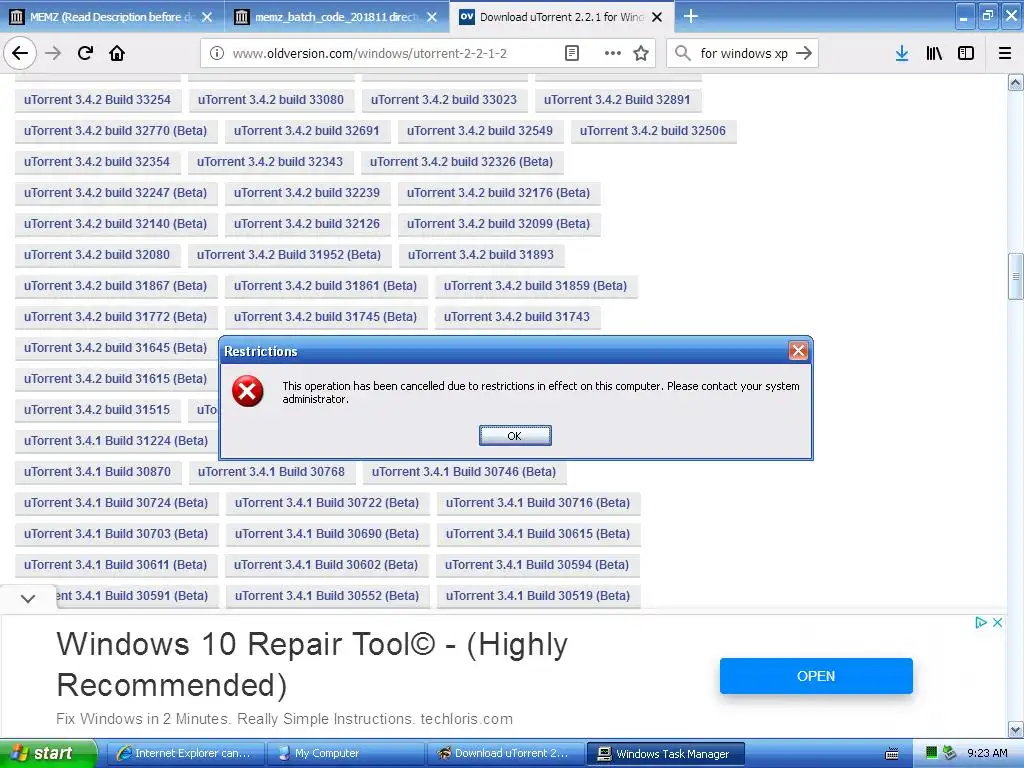Click the on-screen keyboard tray icon
Viewport: 1024px width, 768px height.
[x=891, y=754]
